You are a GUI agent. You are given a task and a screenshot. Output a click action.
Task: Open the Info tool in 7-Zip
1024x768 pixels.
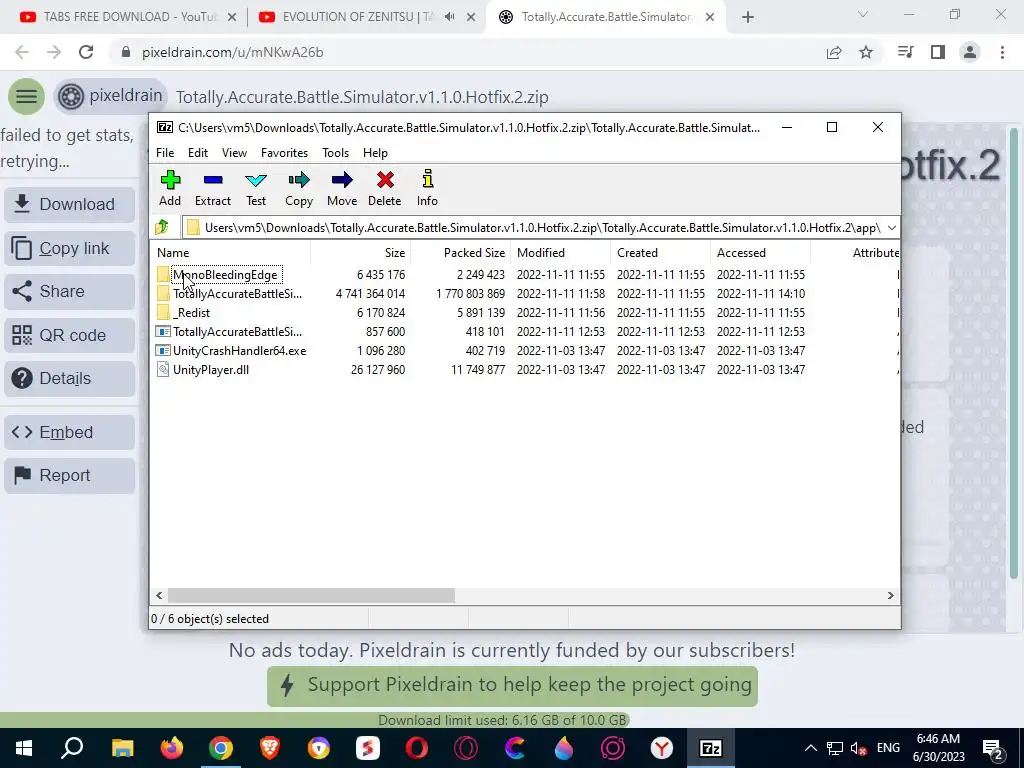click(x=428, y=189)
